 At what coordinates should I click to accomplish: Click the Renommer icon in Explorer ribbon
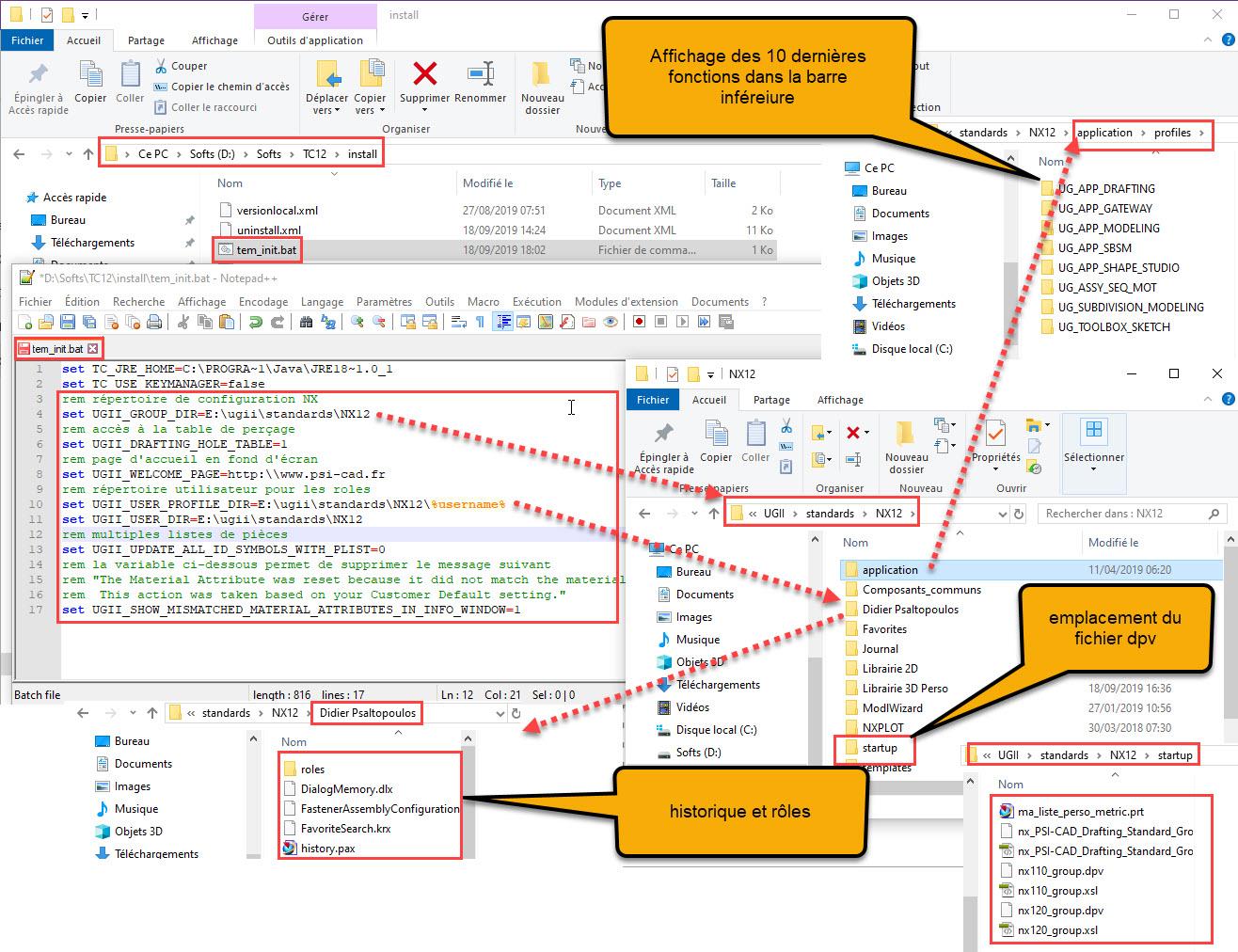coord(481,74)
